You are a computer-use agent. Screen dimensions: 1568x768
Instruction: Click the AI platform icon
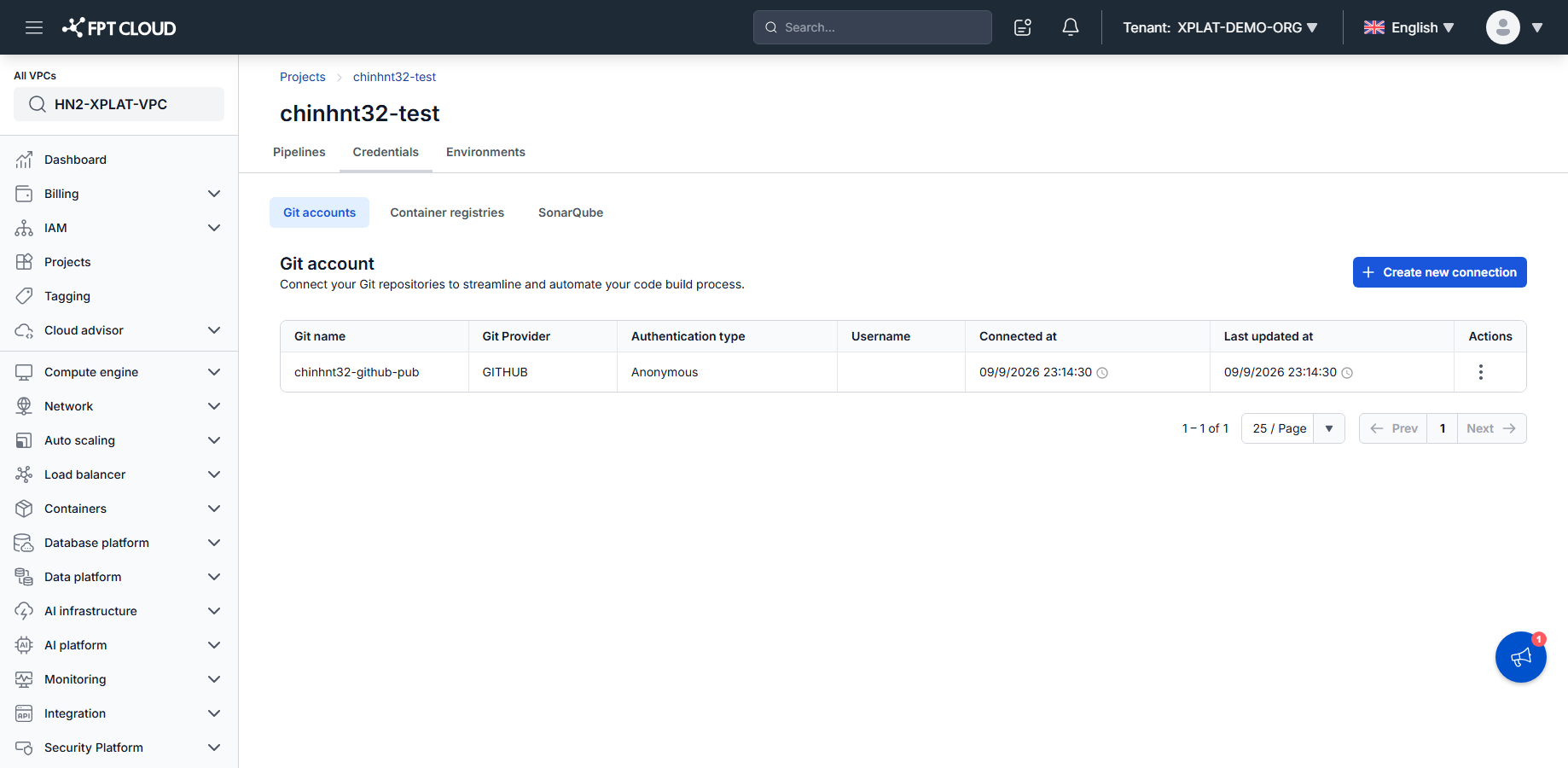[x=24, y=645]
